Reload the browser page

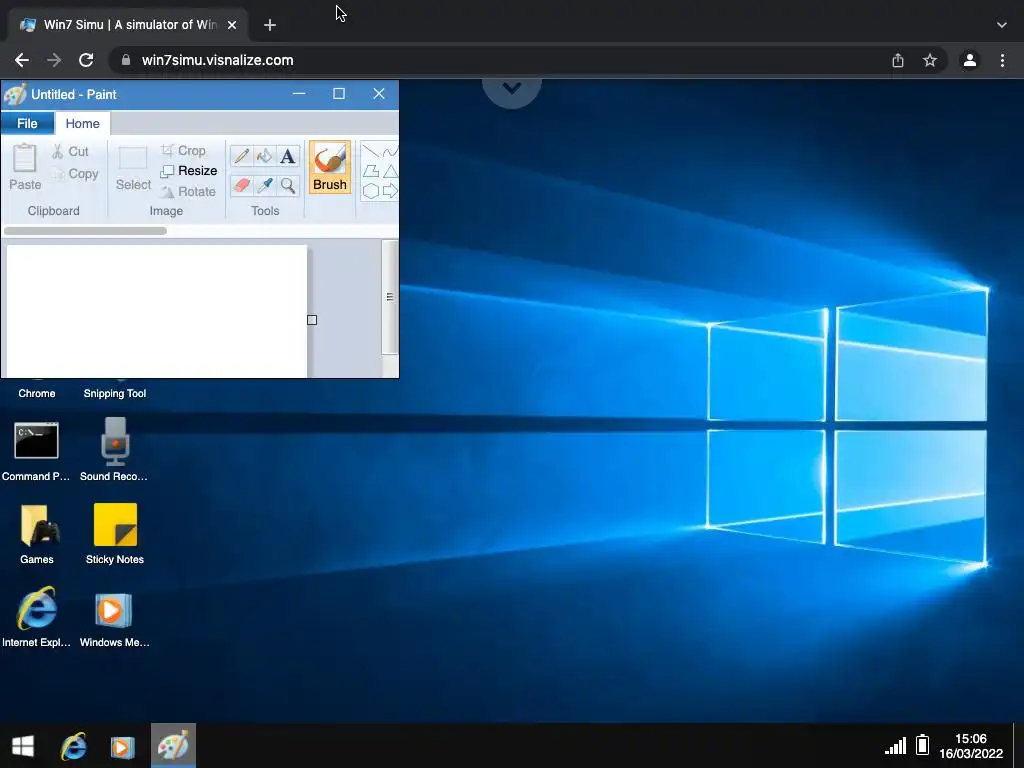86,60
